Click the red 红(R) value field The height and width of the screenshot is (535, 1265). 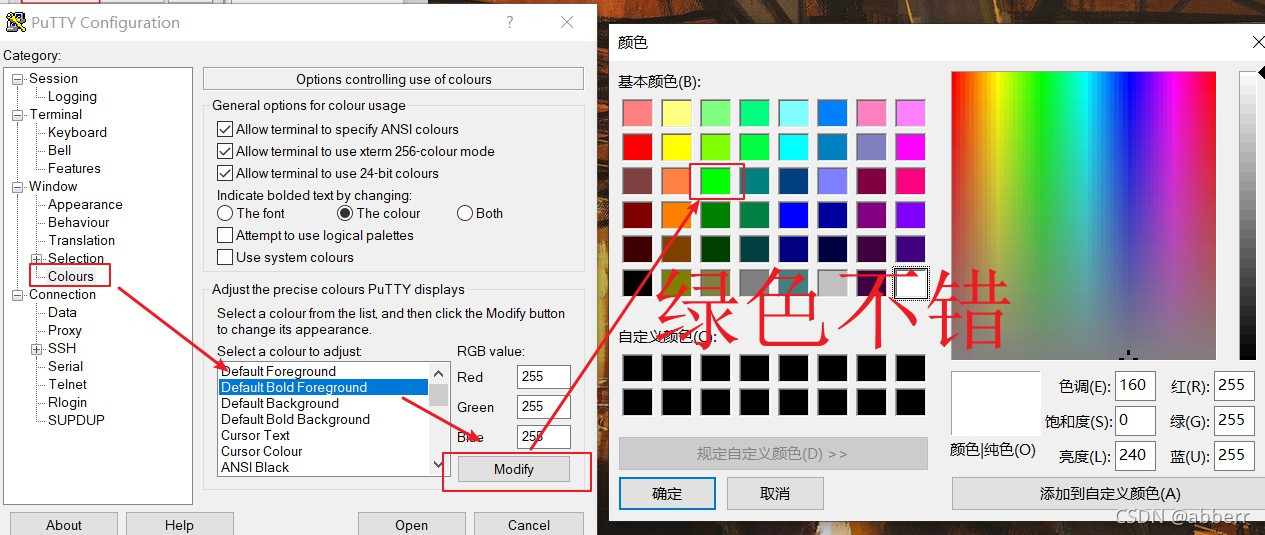click(x=1234, y=385)
